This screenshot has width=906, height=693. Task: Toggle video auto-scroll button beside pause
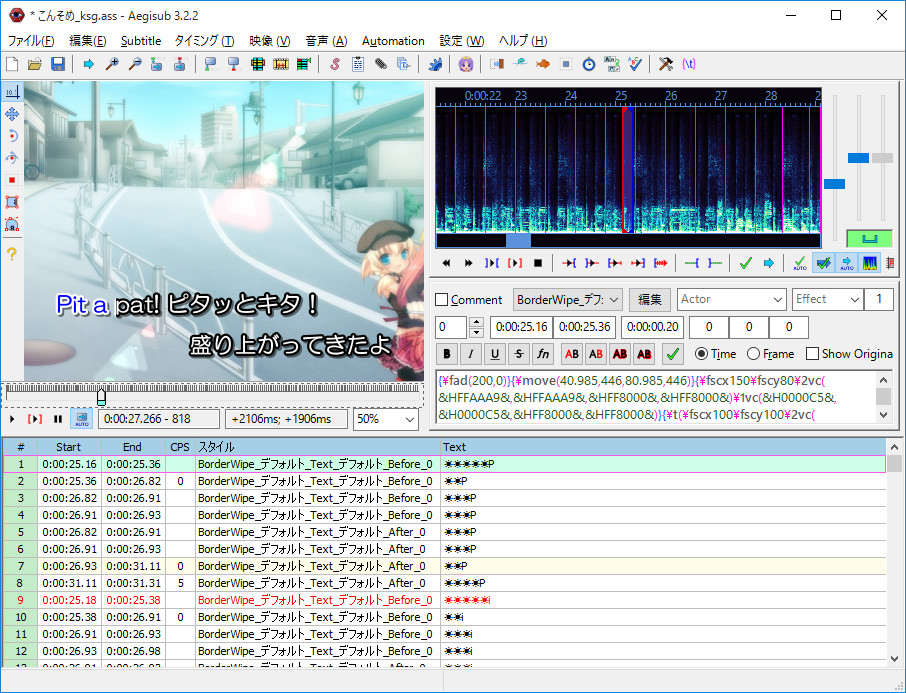coord(81,419)
